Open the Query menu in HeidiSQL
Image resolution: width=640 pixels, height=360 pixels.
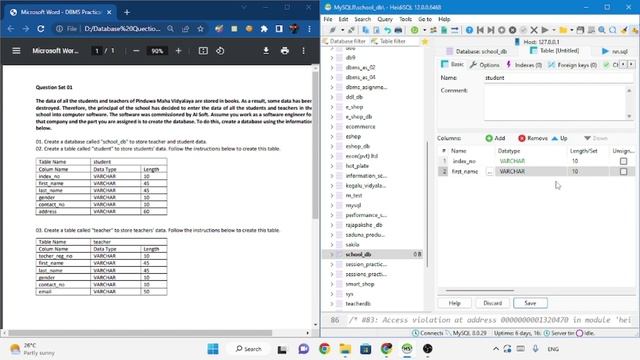(x=384, y=19)
